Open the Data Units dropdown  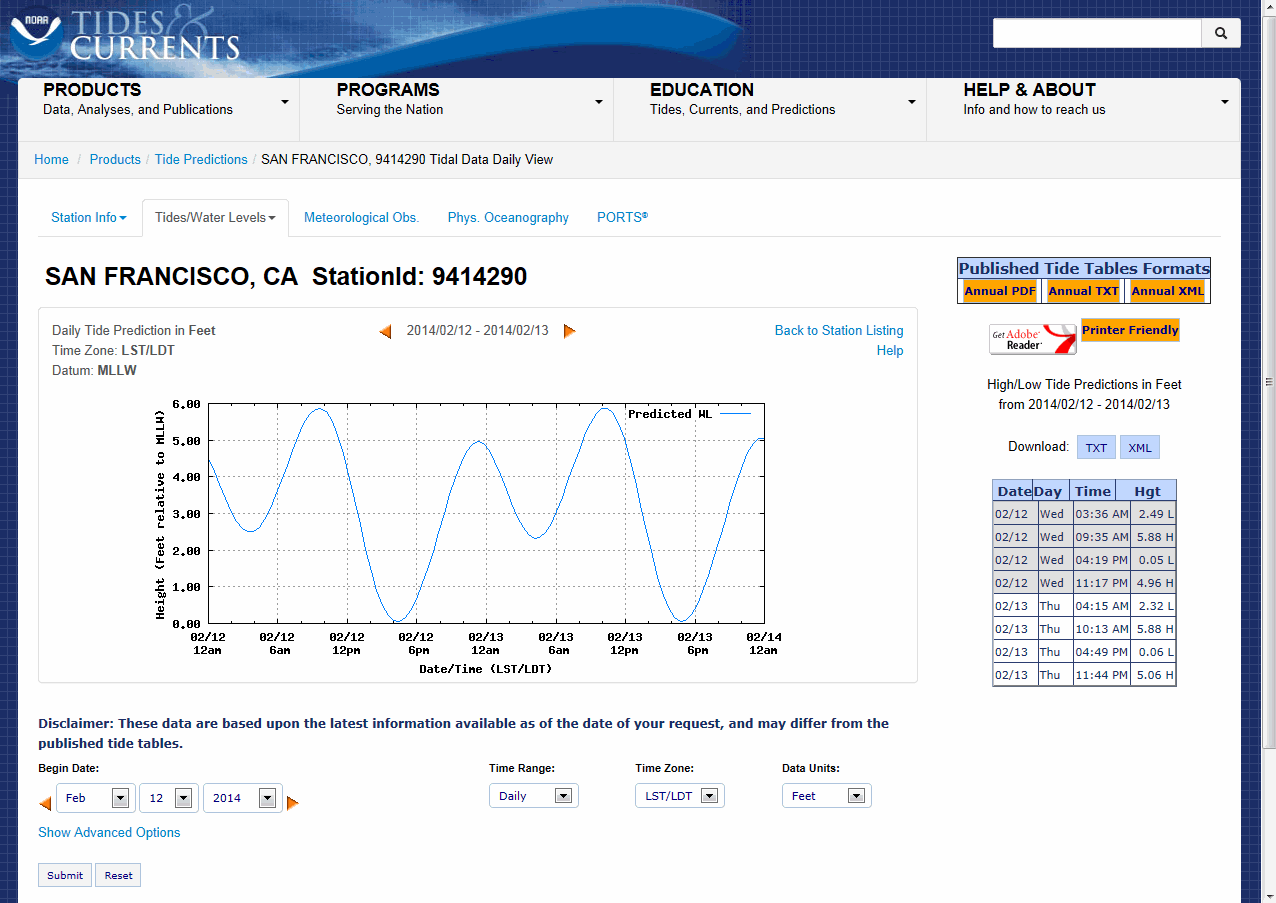pyautogui.click(x=826, y=796)
